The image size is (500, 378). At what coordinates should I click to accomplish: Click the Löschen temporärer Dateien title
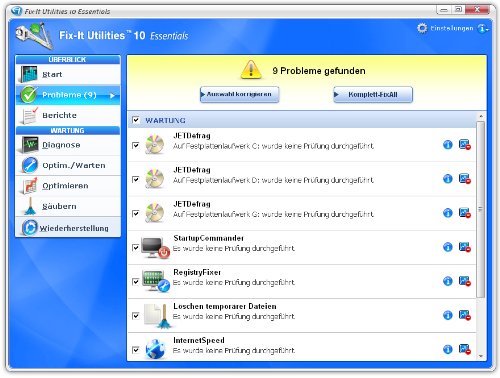(225, 306)
